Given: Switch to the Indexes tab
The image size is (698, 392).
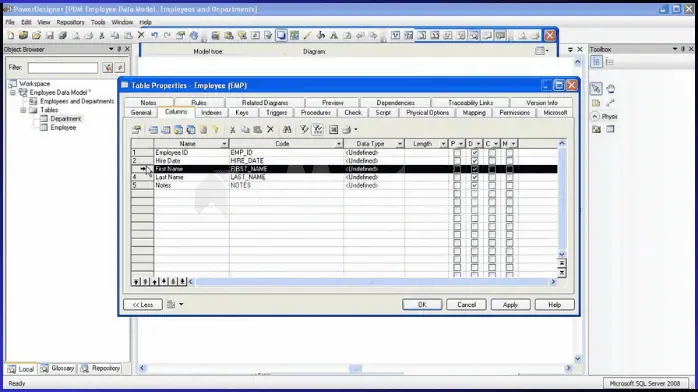Looking at the screenshot, I should [211, 113].
